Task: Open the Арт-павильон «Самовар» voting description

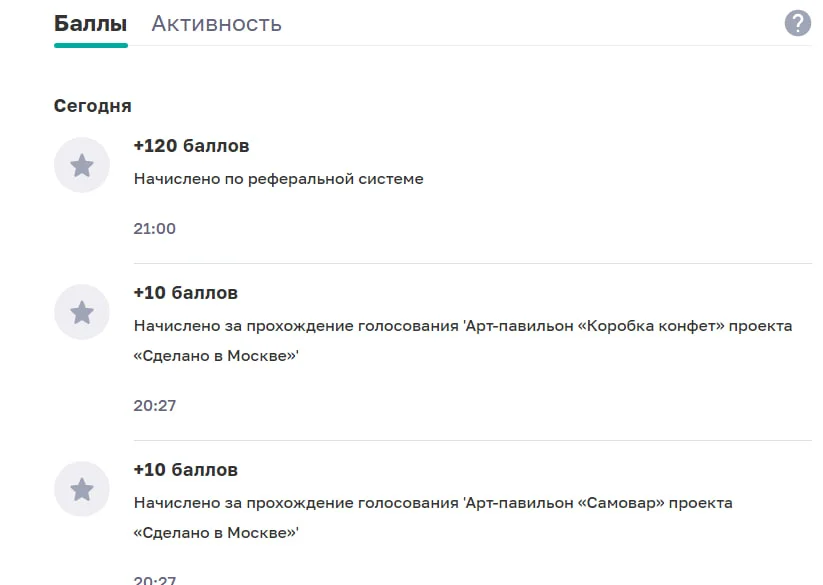Action: pyautogui.click(x=433, y=517)
